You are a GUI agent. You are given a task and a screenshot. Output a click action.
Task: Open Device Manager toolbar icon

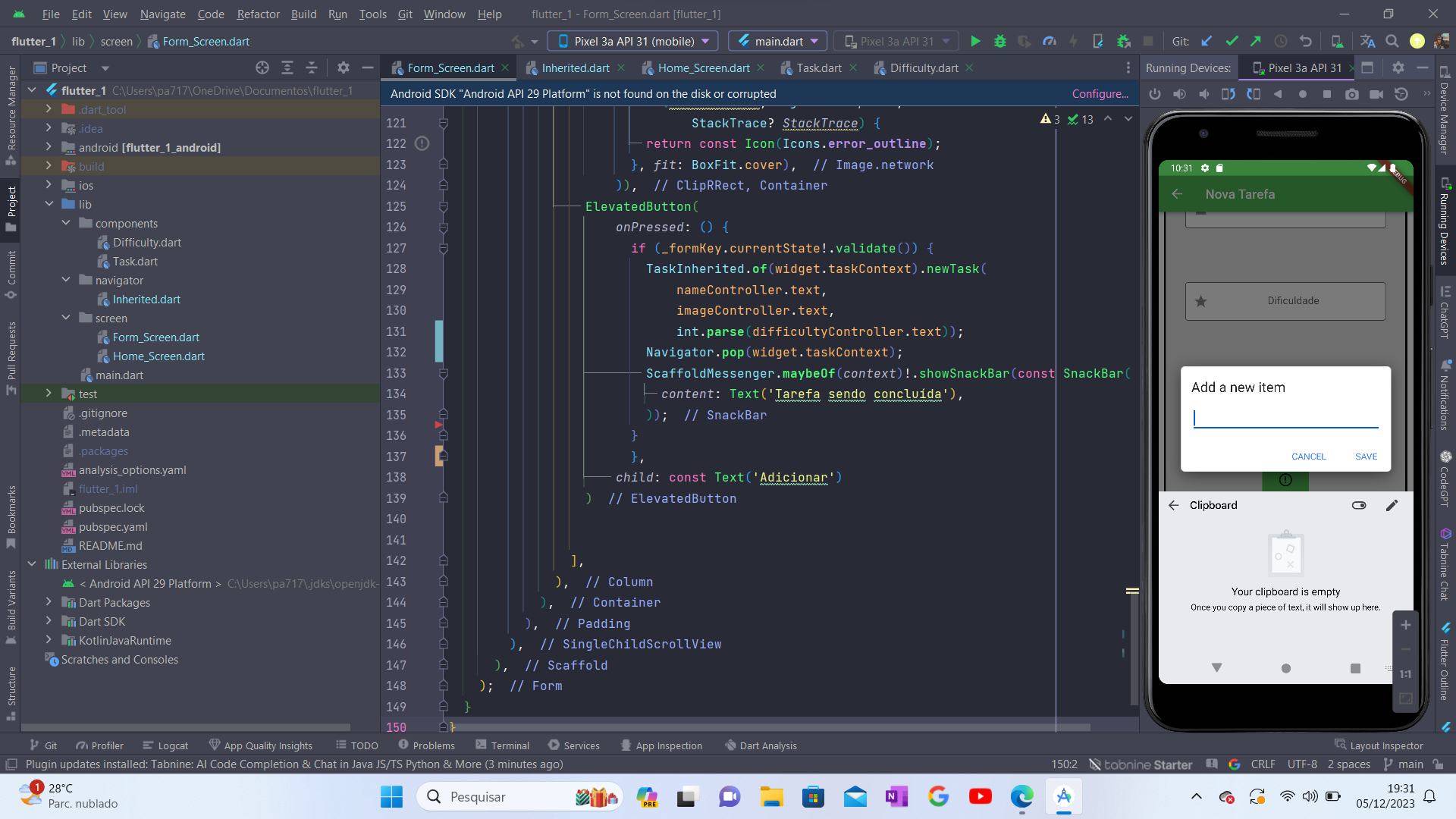click(1337, 42)
